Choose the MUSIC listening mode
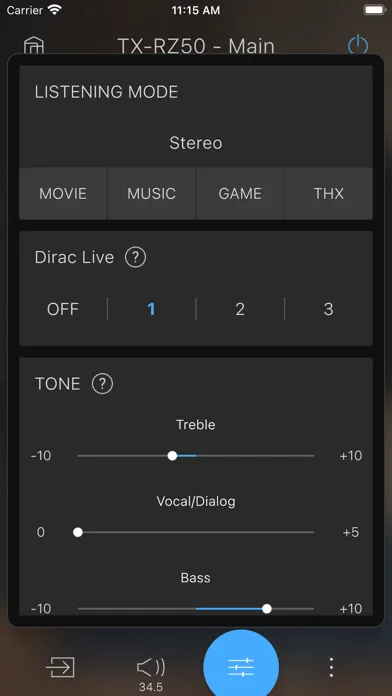The image size is (392, 696). pos(151,194)
